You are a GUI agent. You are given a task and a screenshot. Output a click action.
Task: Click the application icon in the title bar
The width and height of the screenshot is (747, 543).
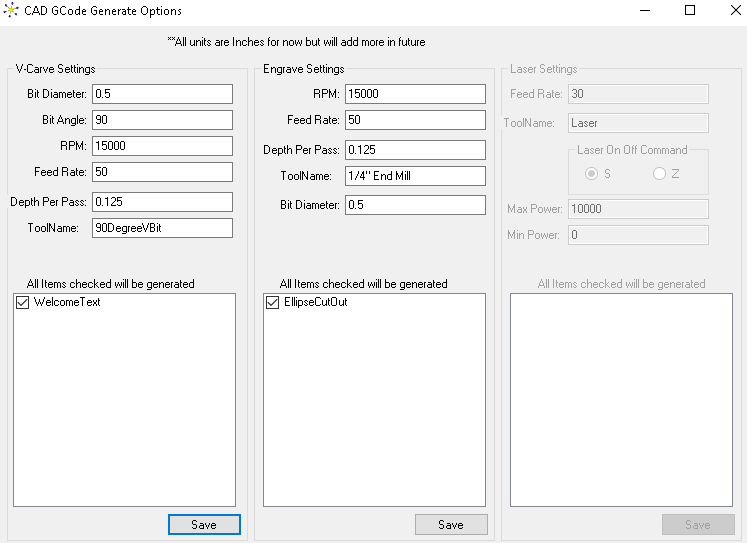coord(10,10)
